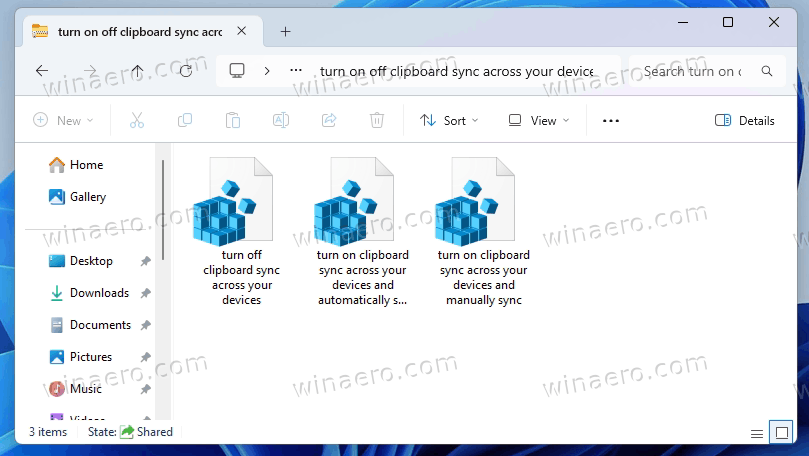
Task: Expand the address bar breadcrumb chevron
Action: click(x=267, y=71)
